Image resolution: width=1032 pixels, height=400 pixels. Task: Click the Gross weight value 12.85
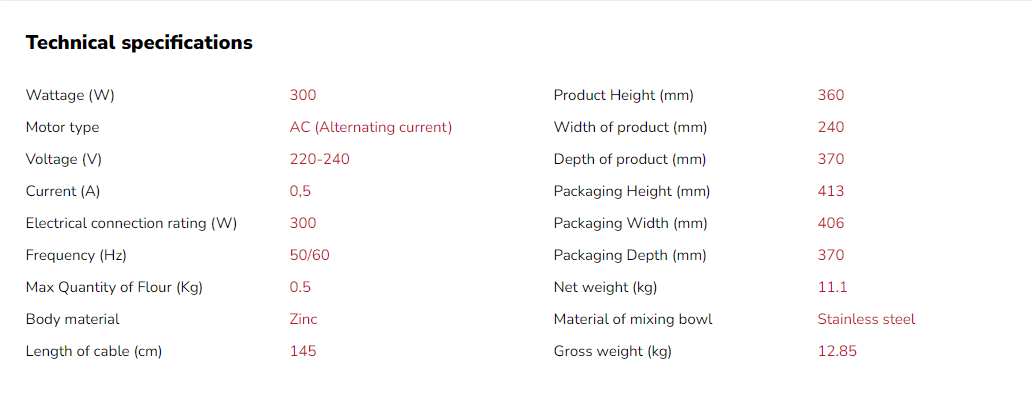pos(837,351)
